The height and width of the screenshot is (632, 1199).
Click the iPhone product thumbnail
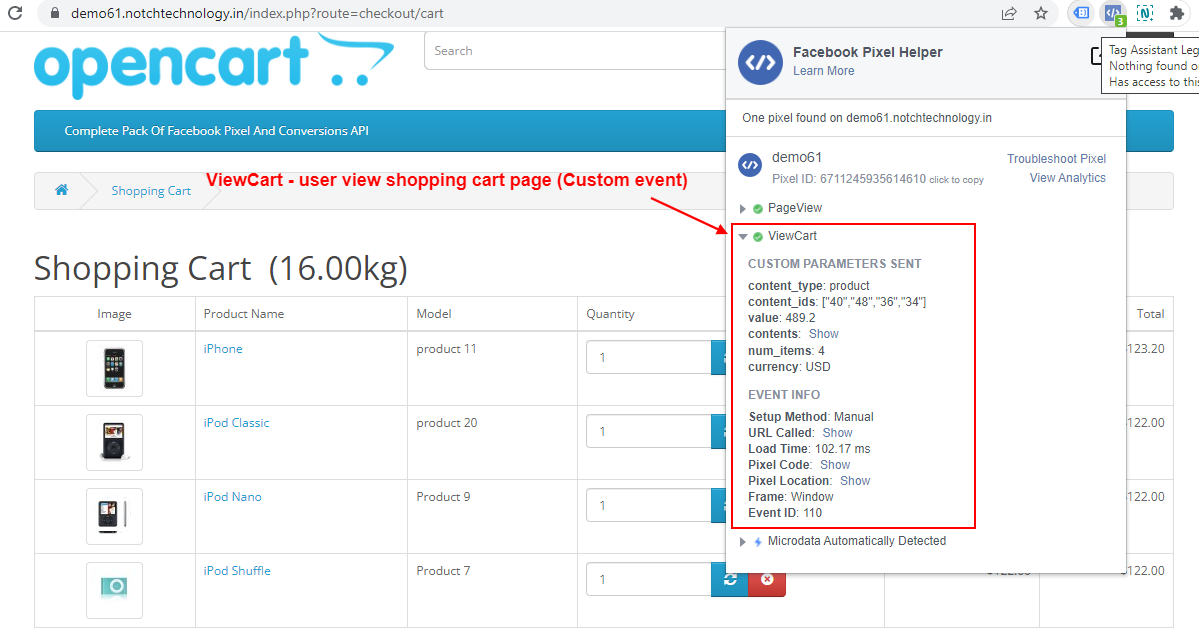[x=114, y=368]
